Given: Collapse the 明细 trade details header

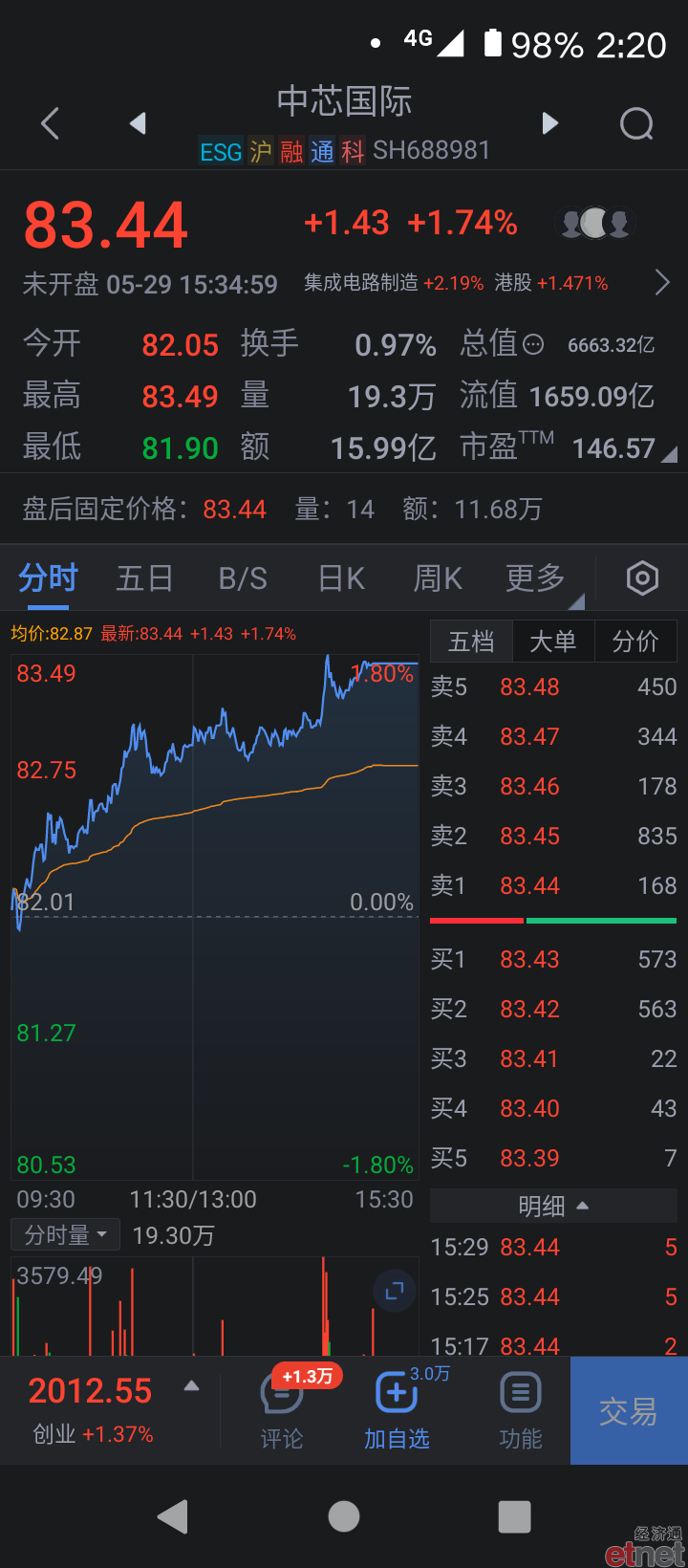Looking at the screenshot, I should (553, 1206).
